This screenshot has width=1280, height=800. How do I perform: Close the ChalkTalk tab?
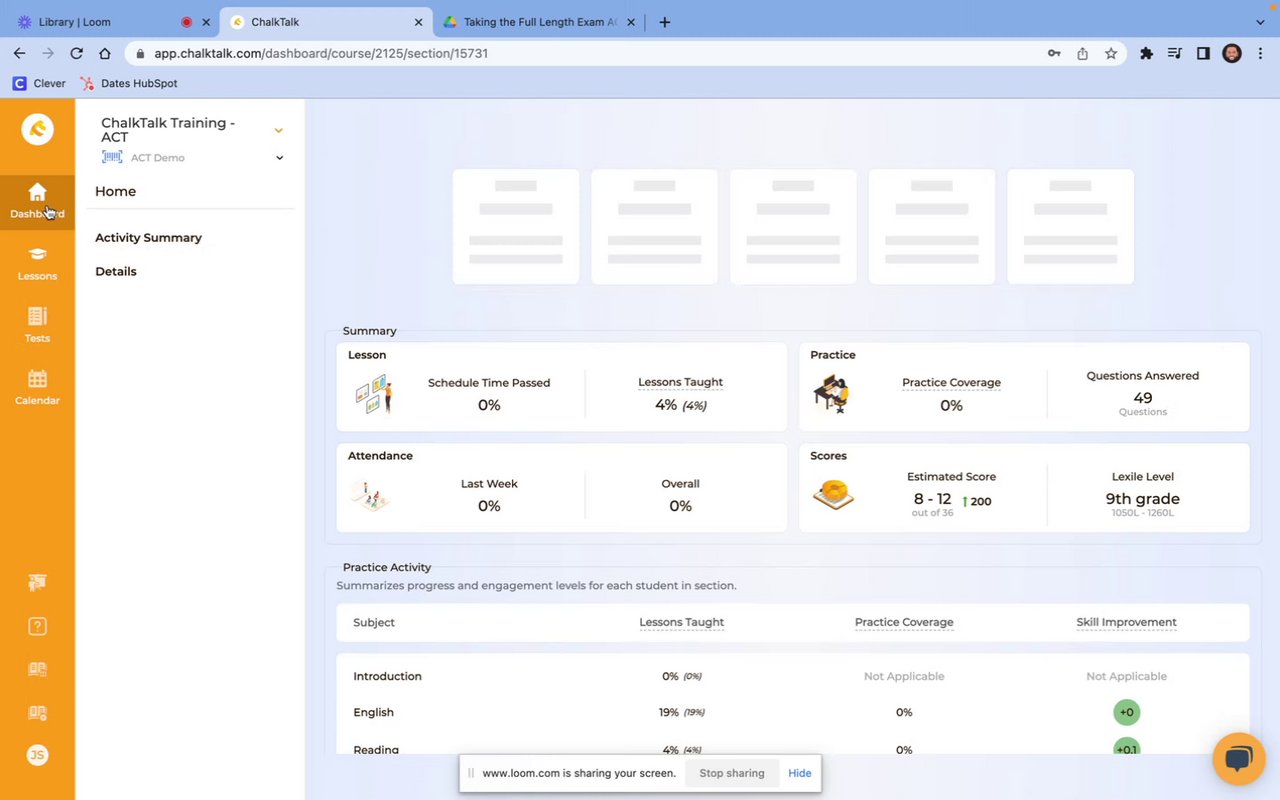420,22
